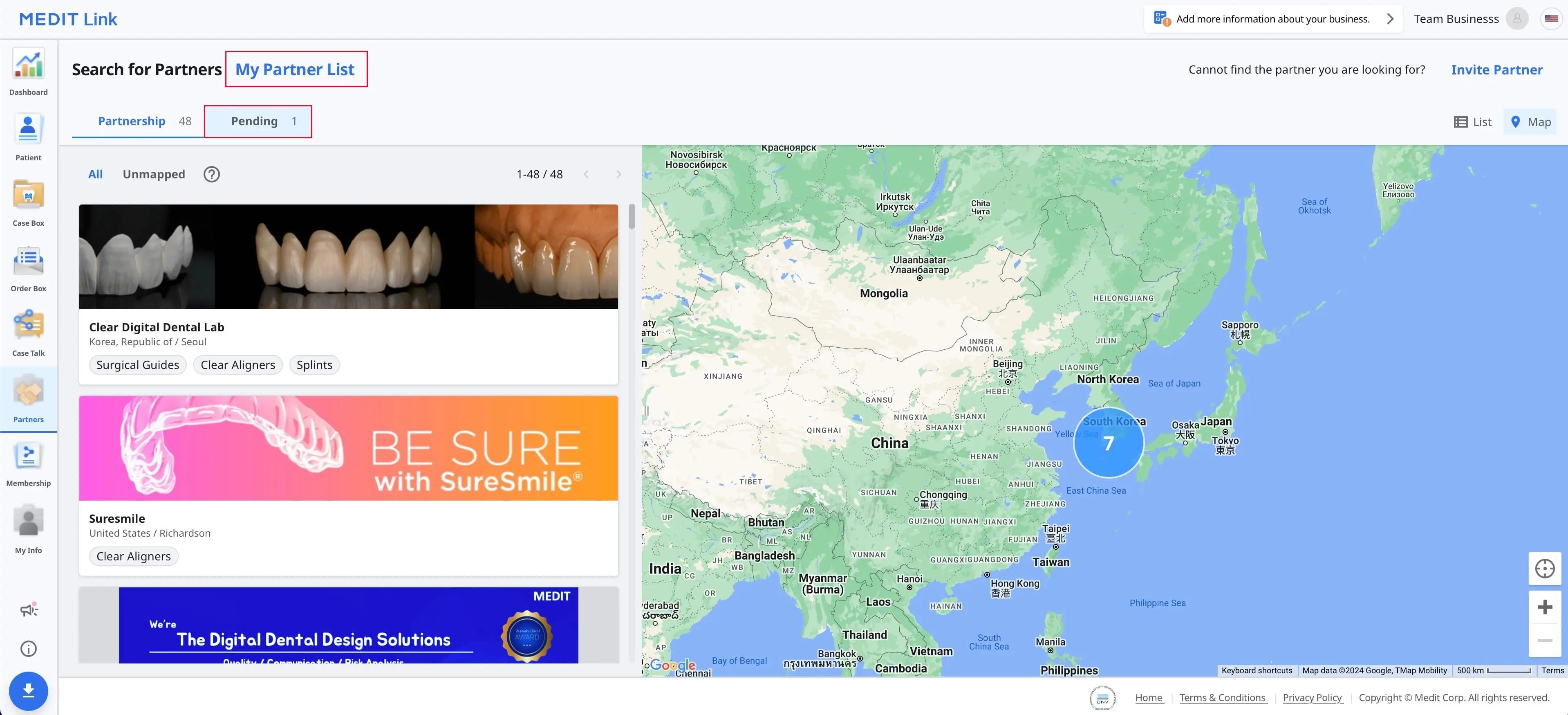Click the MEDIT Link logo
Viewport: 1568px width, 715px height.
68,19
